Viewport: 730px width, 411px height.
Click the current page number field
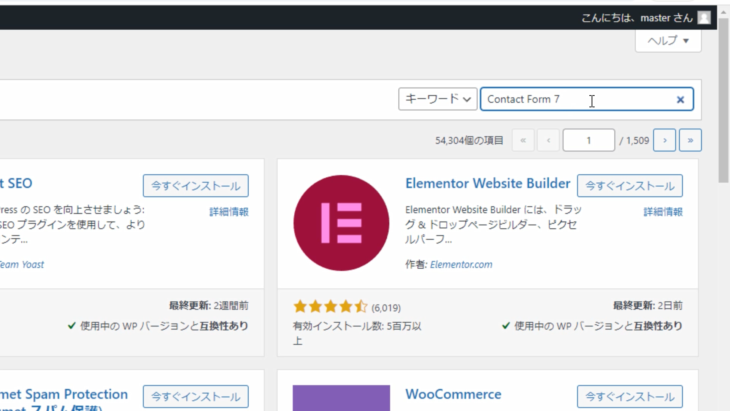coord(588,140)
